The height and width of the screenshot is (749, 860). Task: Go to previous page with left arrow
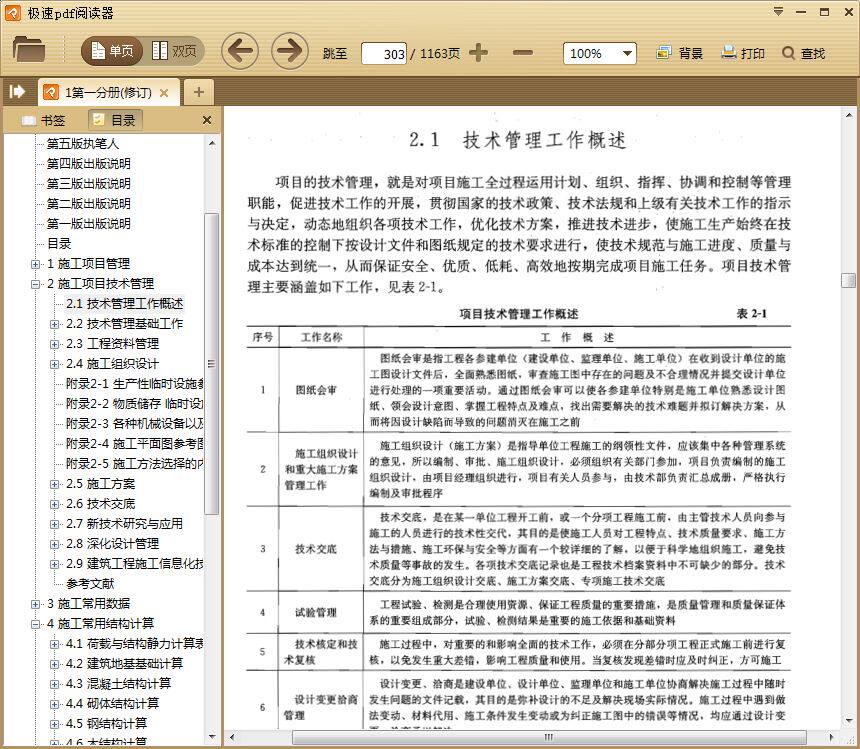240,51
